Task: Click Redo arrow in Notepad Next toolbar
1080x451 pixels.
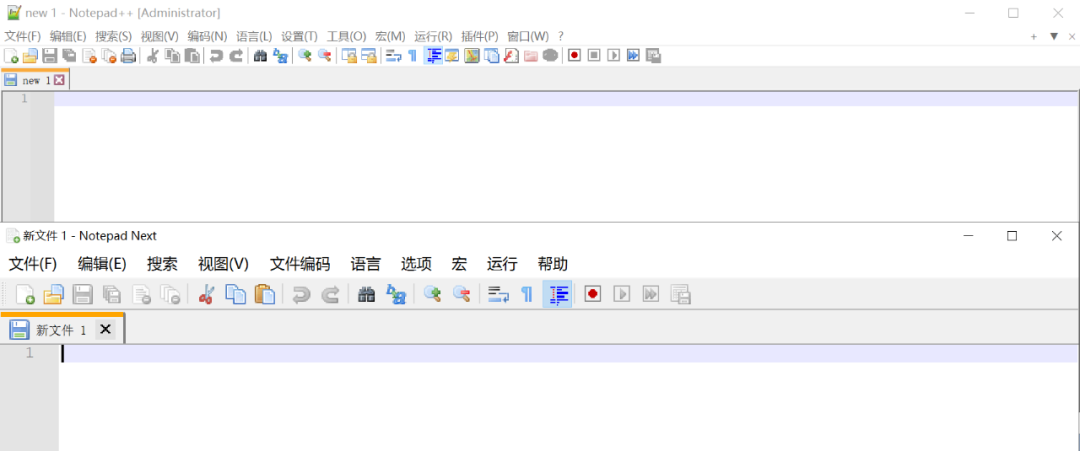Action: pos(331,294)
